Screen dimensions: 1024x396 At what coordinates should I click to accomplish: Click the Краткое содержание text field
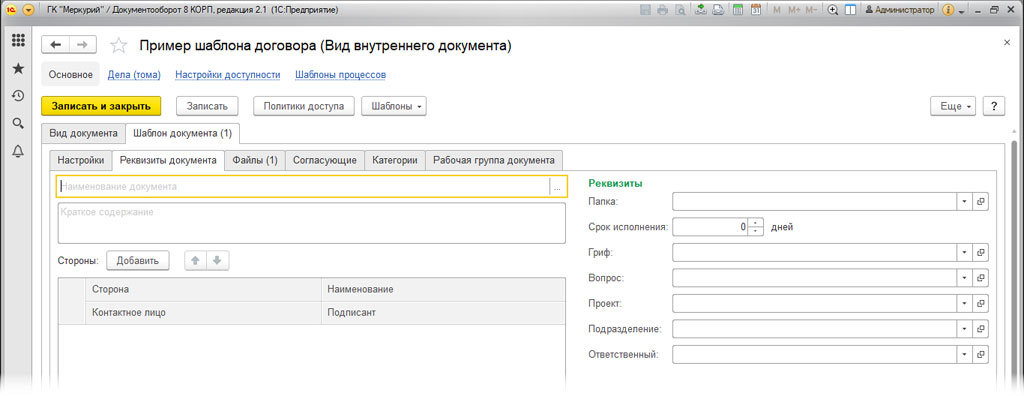click(312, 223)
